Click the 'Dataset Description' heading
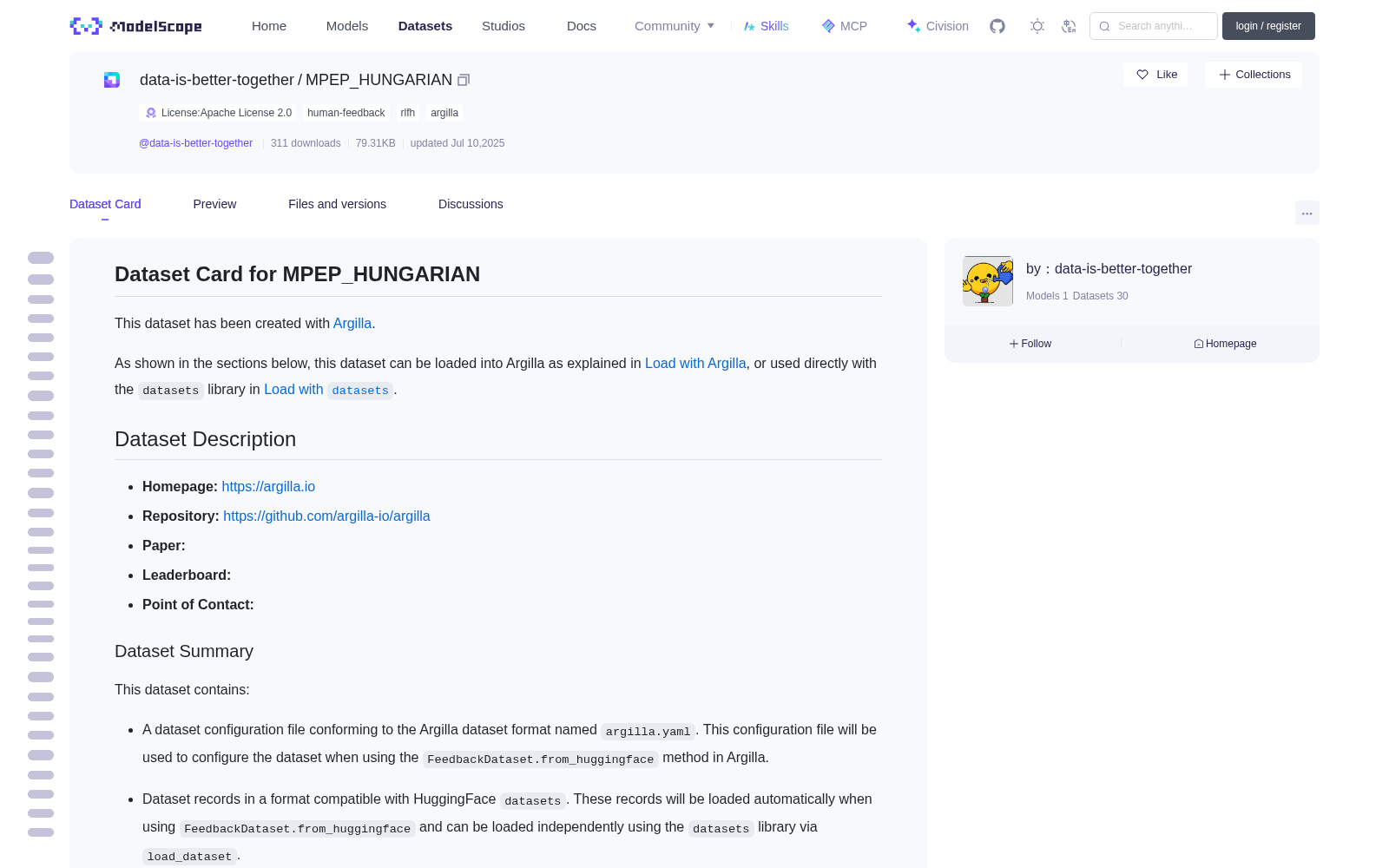 (x=206, y=439)
